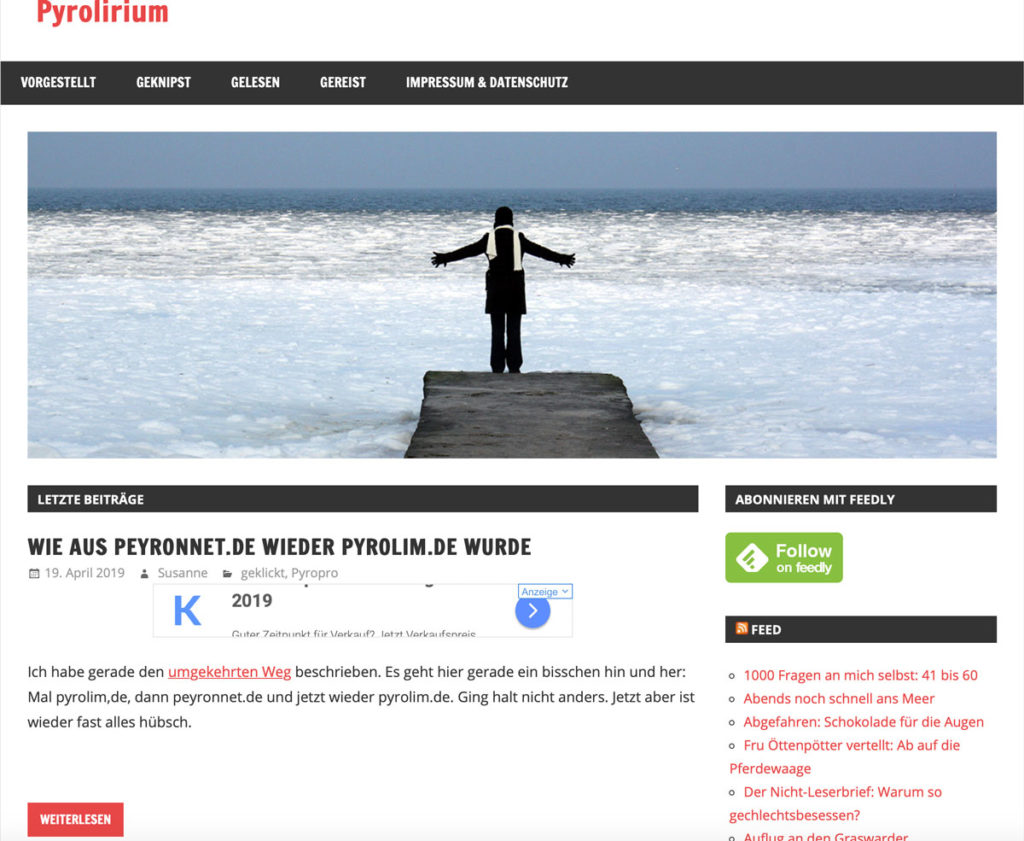Click the Pyrolirium site title
The image size is (1024, 841).
(x=103, y=12)
